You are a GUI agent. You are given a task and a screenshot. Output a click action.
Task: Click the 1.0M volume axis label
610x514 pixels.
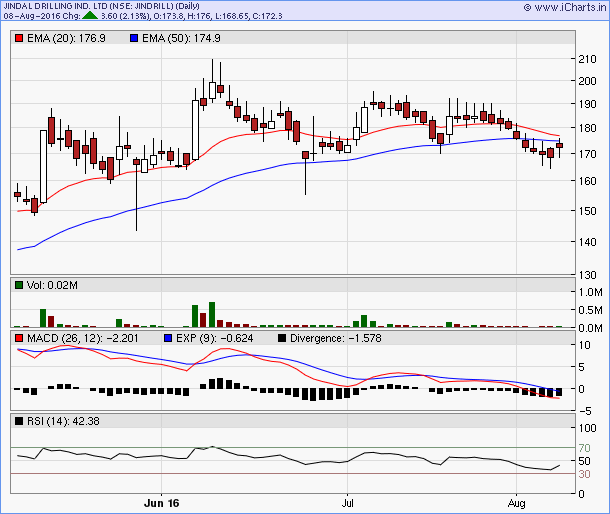tap(591, 292)
